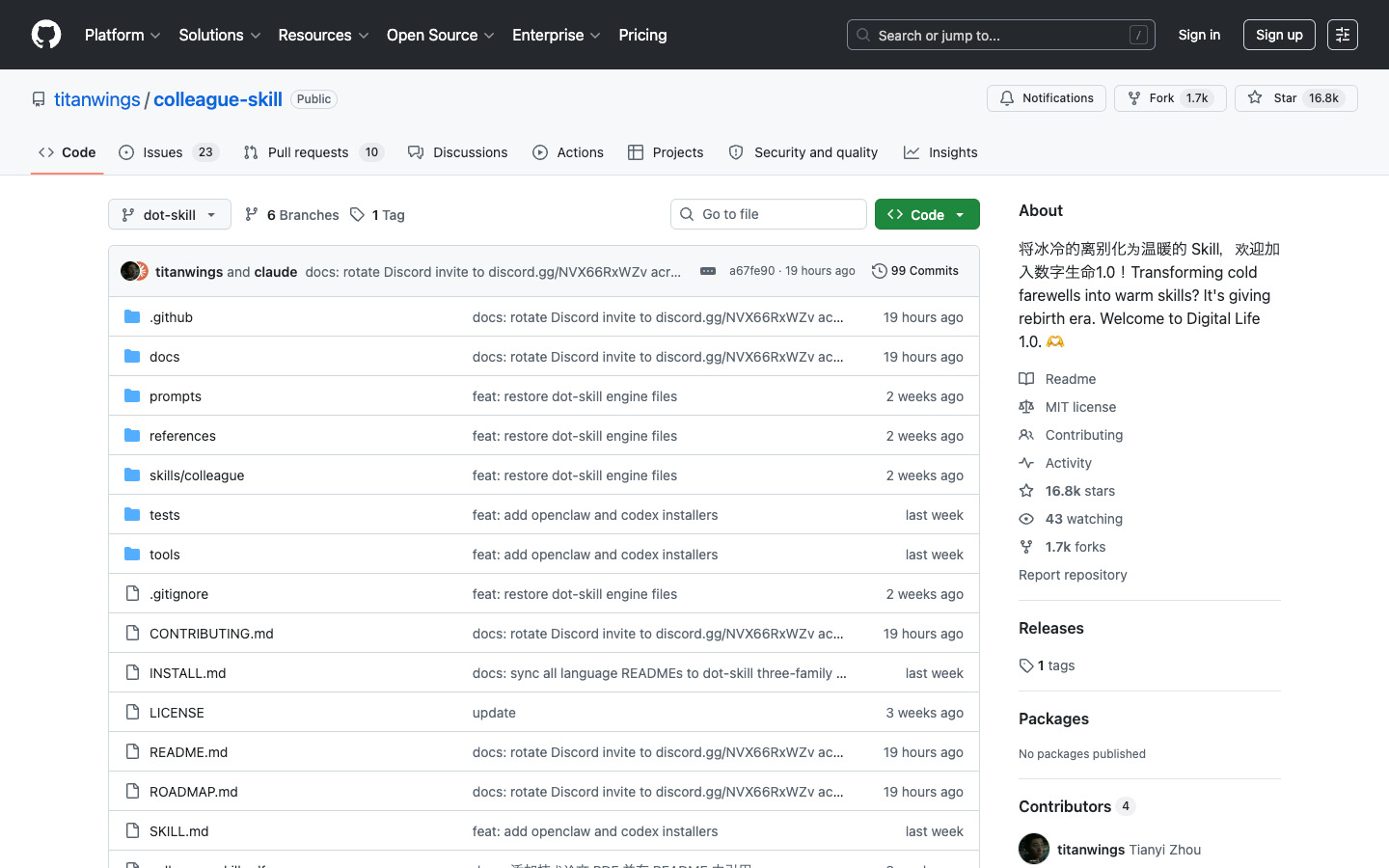This screenshot has width=1389, height=868.
Task: Switch to the Pull requests tab
Action: pos(313,152)
